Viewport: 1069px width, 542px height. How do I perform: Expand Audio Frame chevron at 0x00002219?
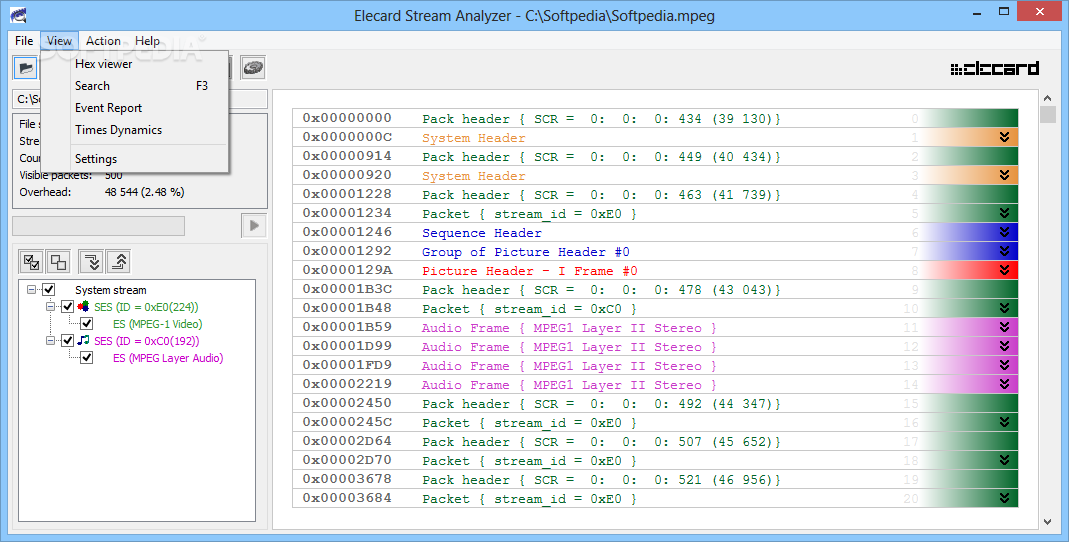pos(1004,385)
